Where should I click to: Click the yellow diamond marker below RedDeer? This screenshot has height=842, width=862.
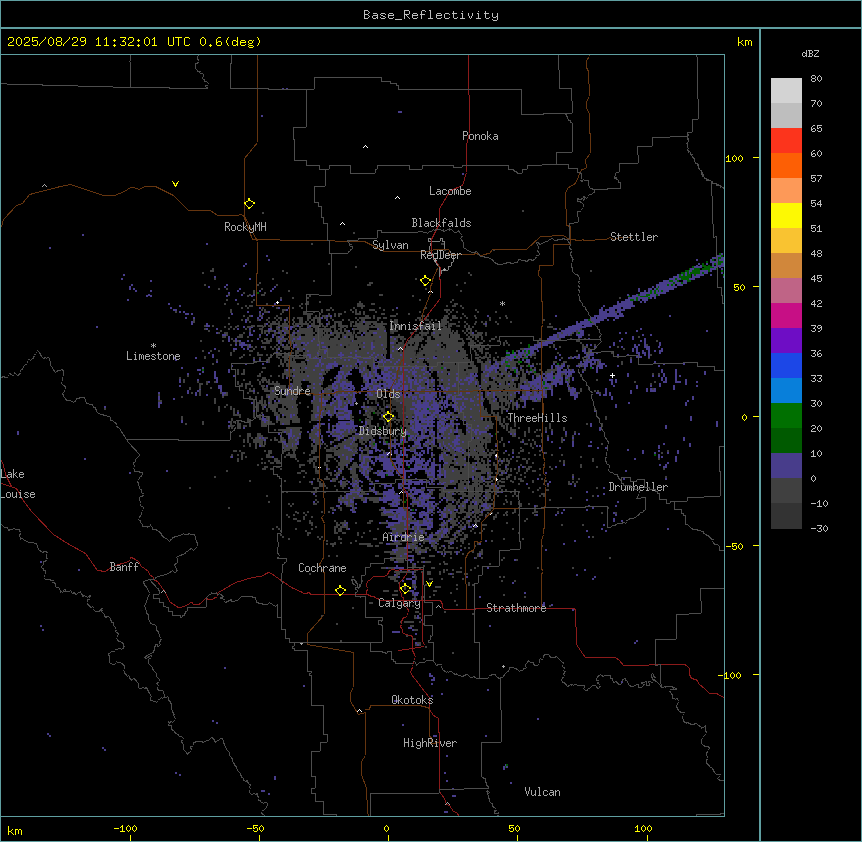[425, 281]
